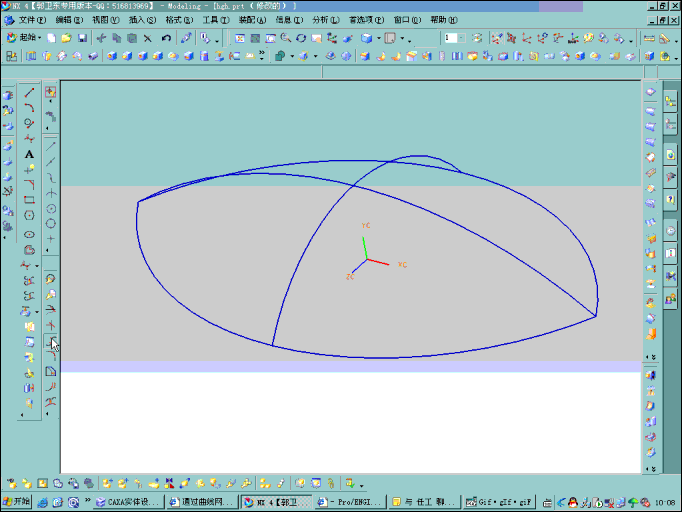Click the Windows 开始 Start button
The width and height of the screenshot is (682, 512).
pos(17,502)
